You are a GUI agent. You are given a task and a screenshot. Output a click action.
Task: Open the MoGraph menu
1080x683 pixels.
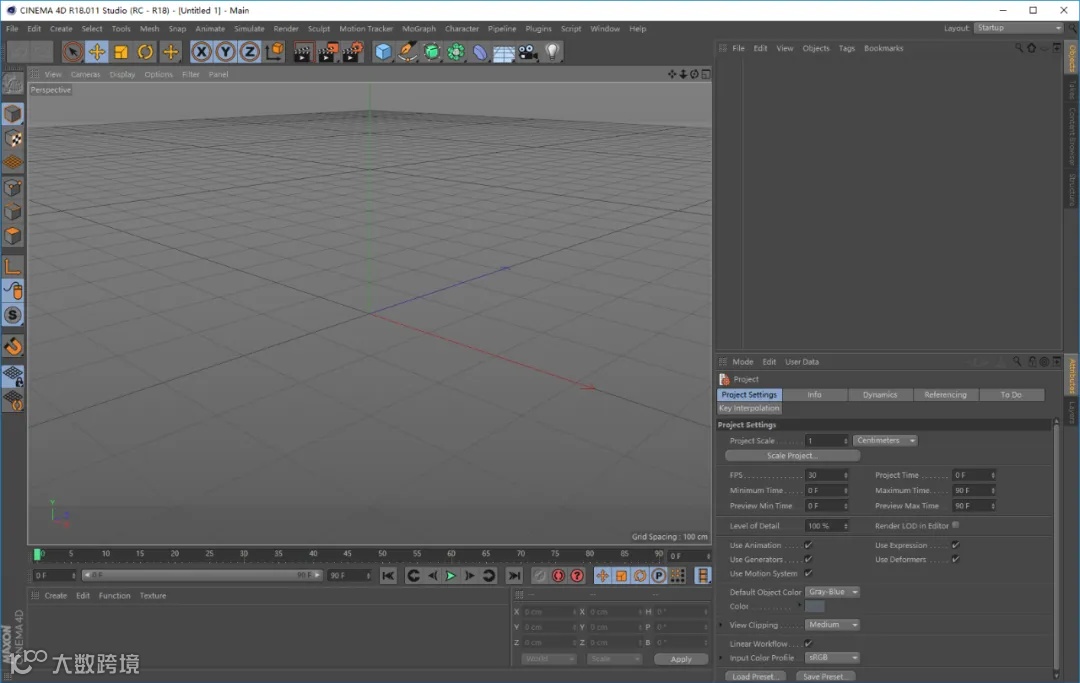coord(419,28)
